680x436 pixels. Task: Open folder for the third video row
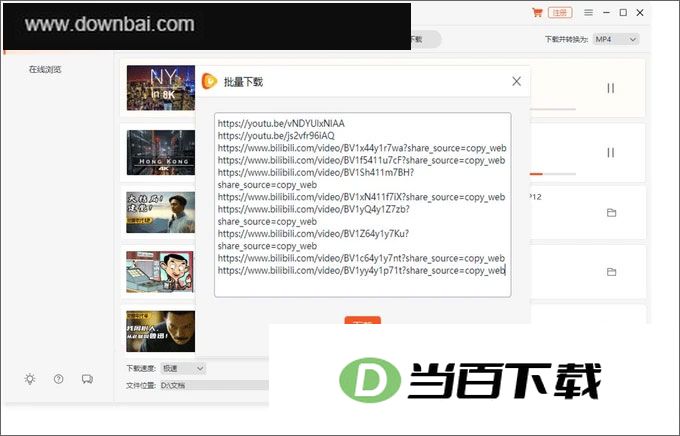pyautogui.click(x=611, y=213)
